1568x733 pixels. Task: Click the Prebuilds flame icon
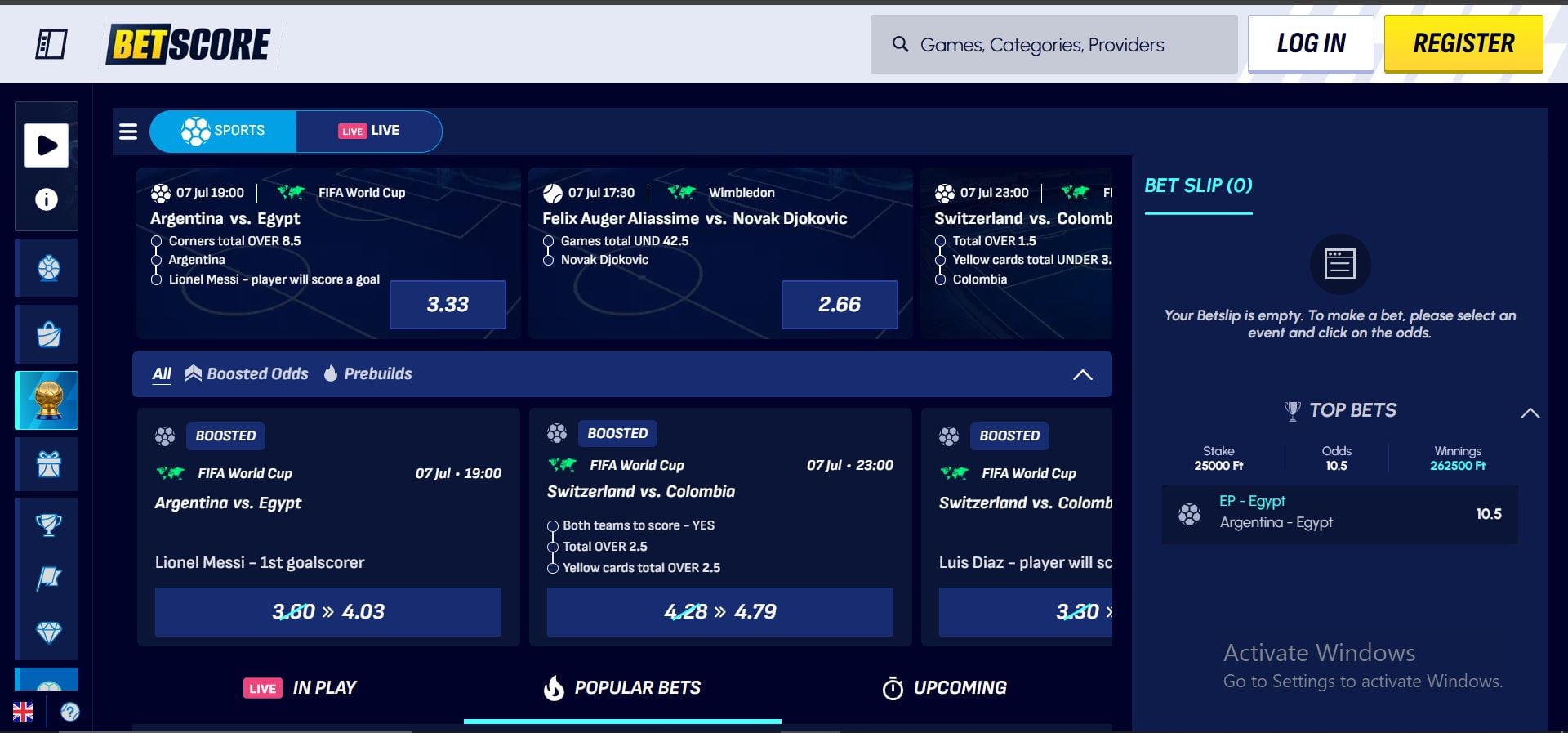tap(331, 373)
